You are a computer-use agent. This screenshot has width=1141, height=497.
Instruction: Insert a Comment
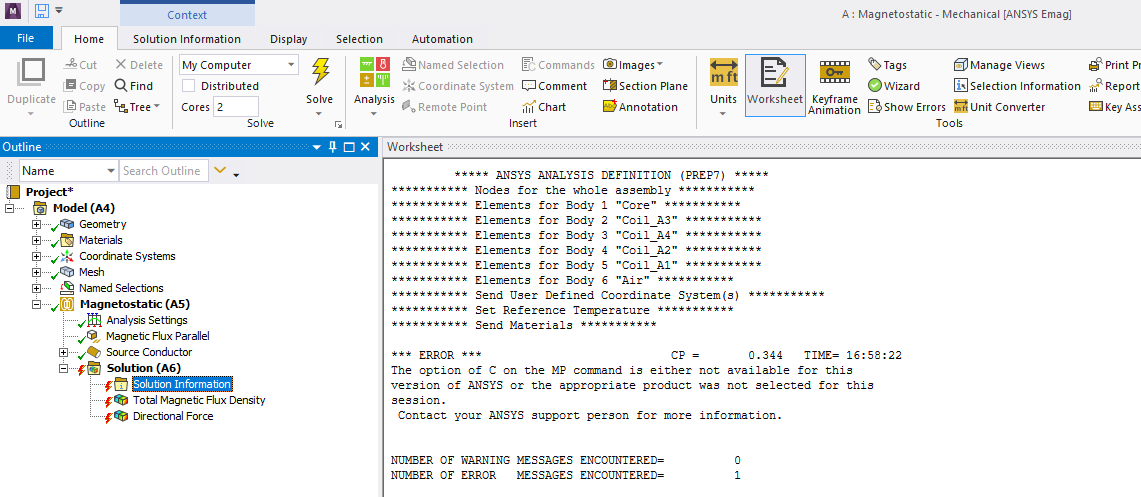(554, 86)
